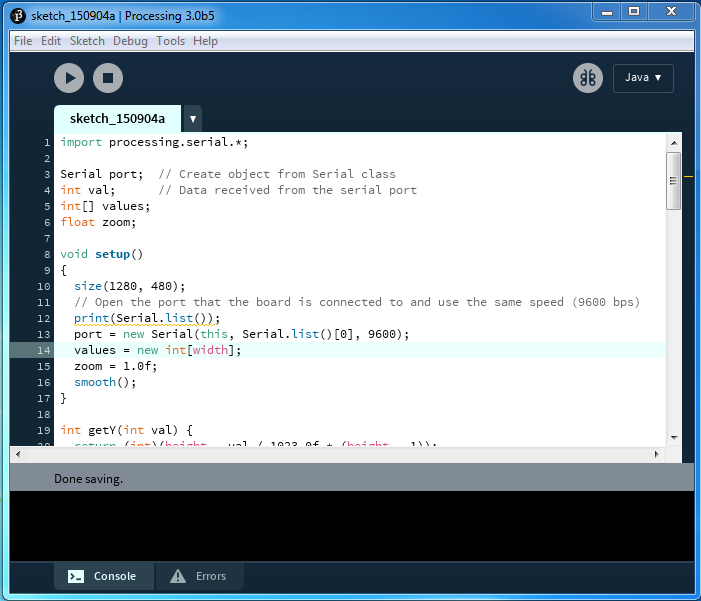
Task: Click line number 1 in the gutter
Action: (x=46, y=143)
